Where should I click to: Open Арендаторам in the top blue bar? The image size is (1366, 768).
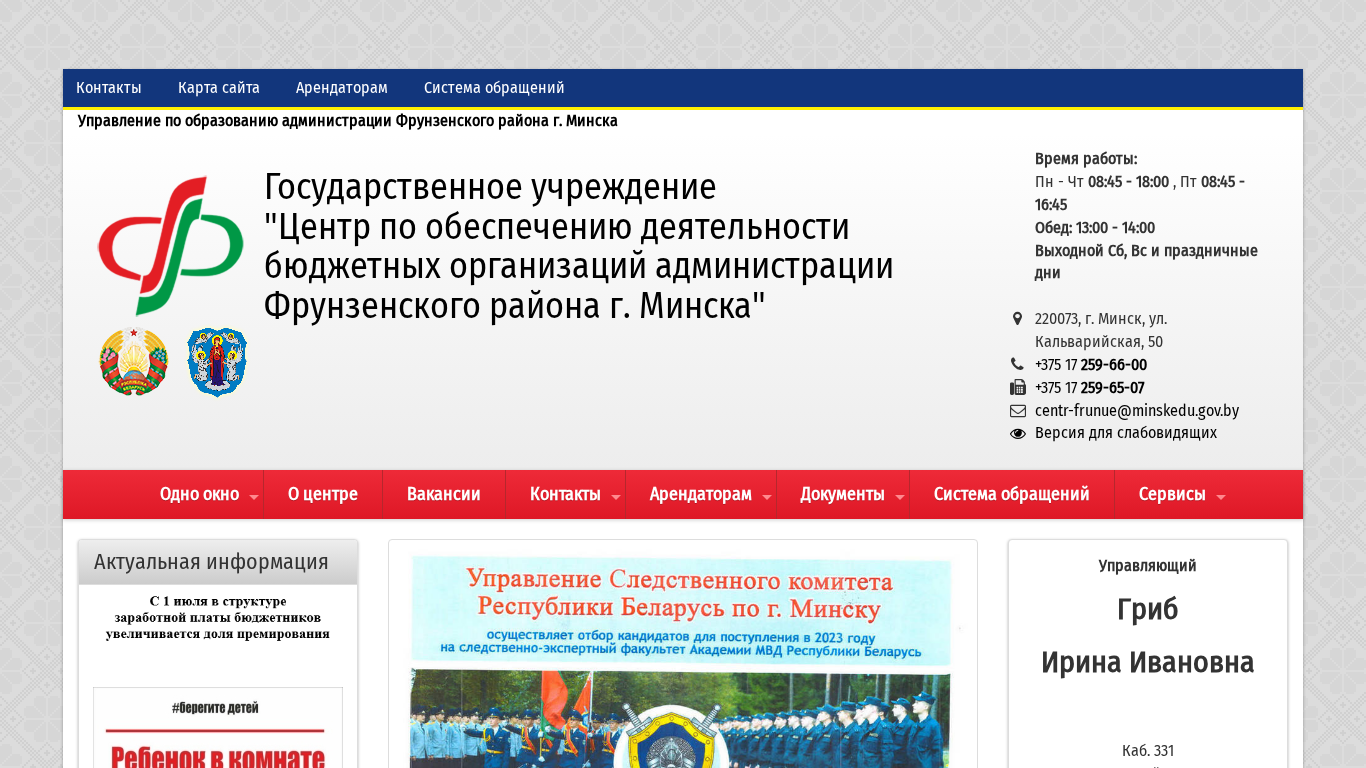(x=342, y=88)
